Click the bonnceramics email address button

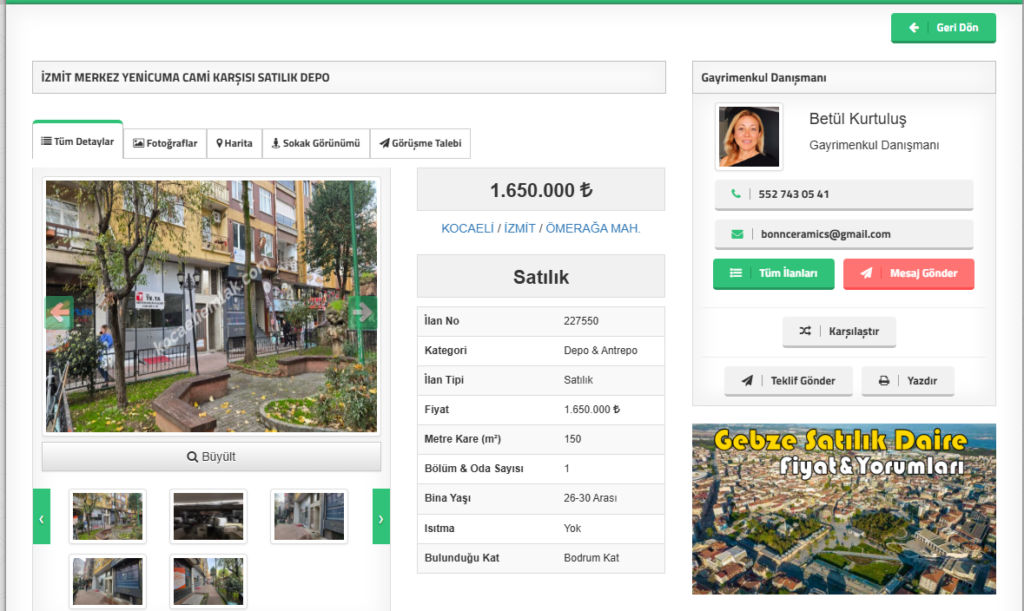coord(843,234)
